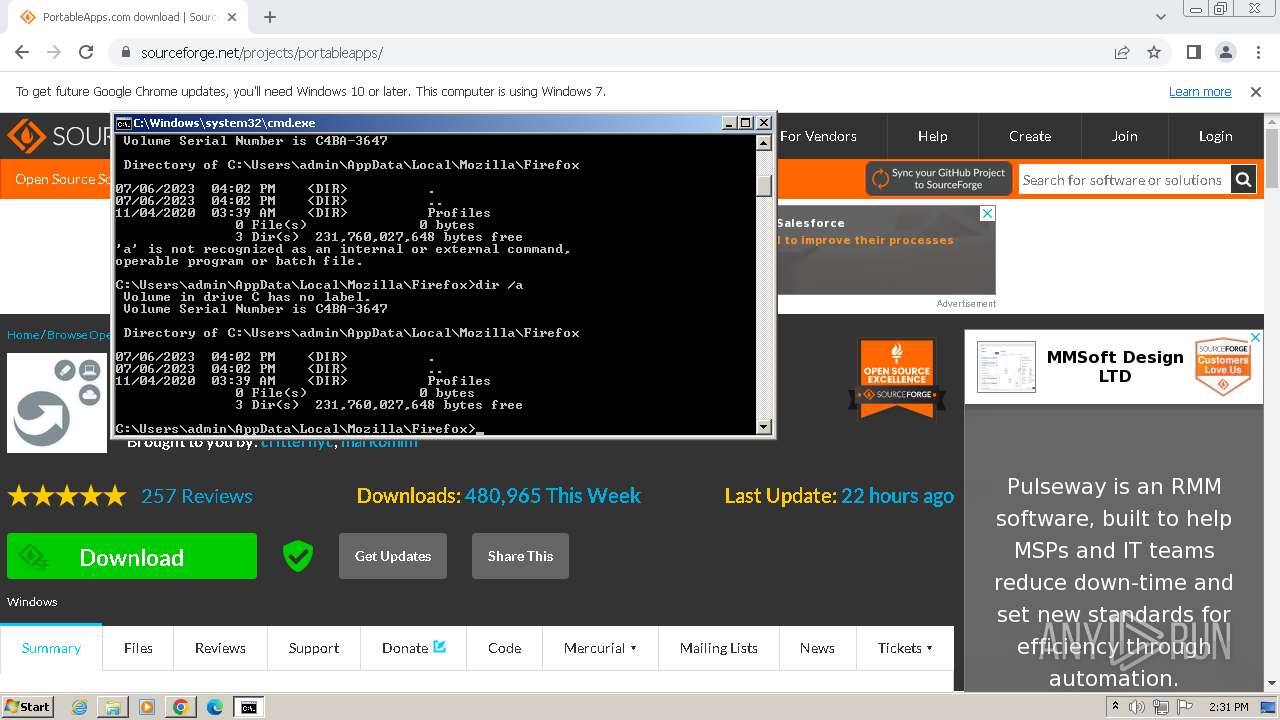Expand the Chrome tab search dropdown

click(1161, 17)
